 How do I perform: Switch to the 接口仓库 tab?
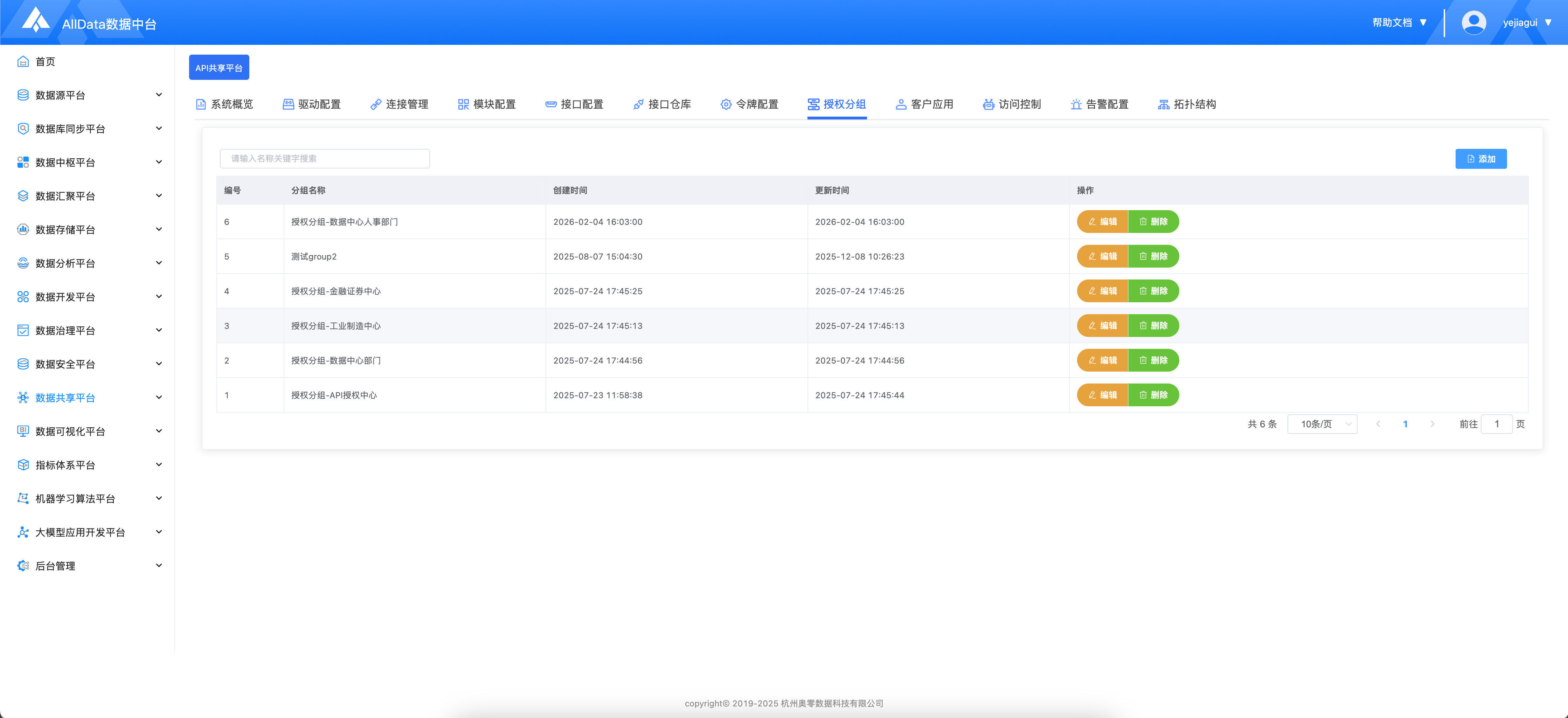(x=662, y=104)
